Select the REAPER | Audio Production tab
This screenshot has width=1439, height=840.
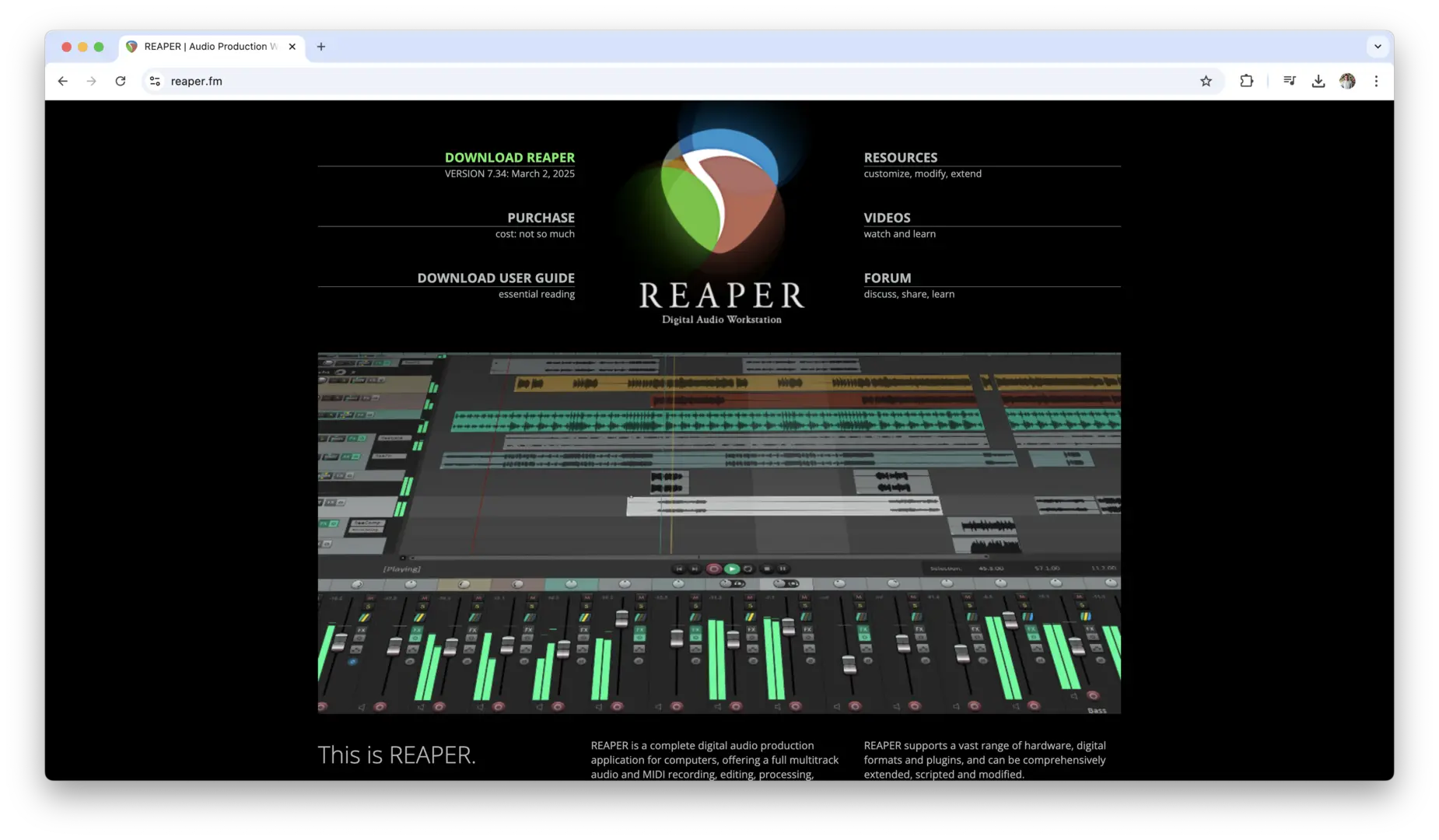[x=210, y=47]
